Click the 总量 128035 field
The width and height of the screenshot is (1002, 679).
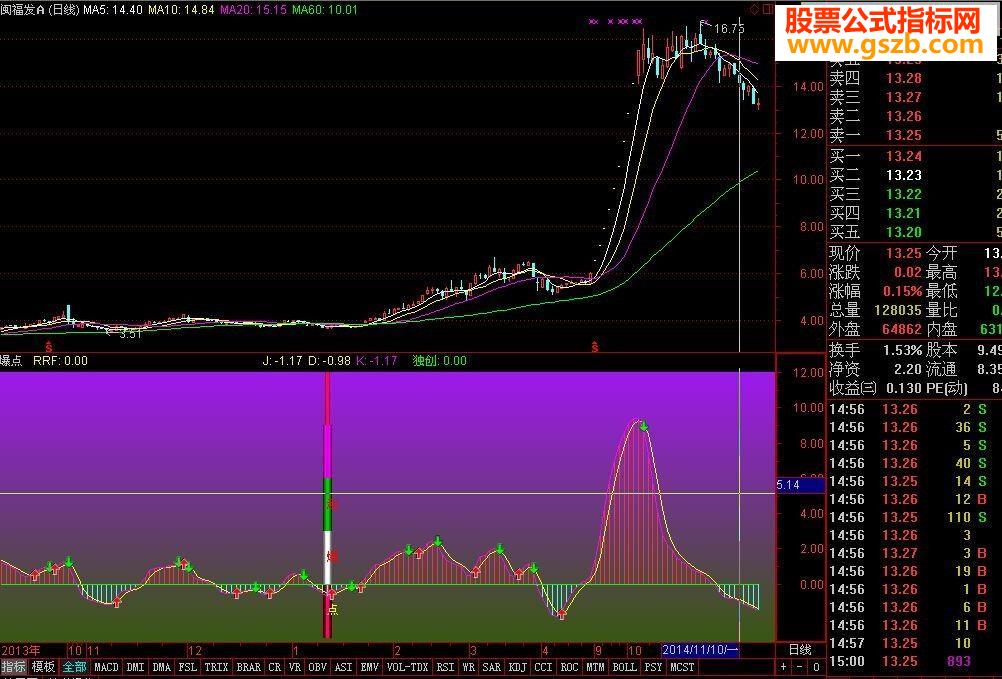875,310
